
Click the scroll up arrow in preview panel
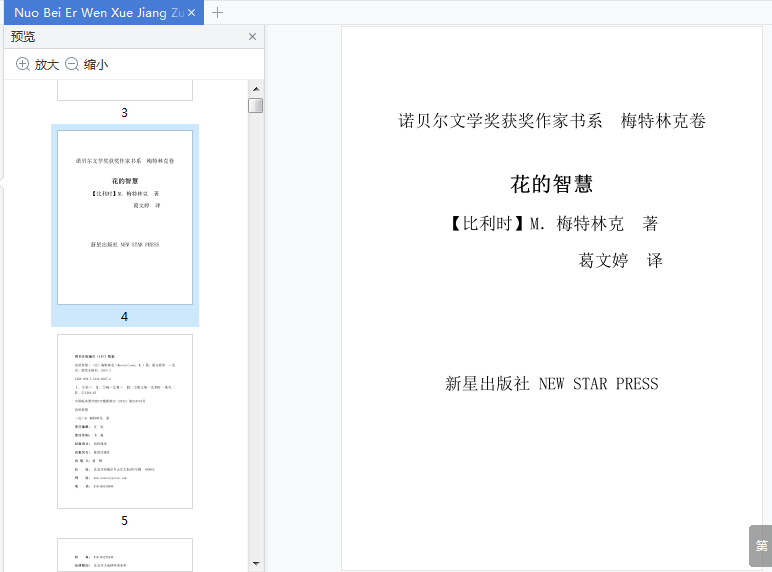256,89
